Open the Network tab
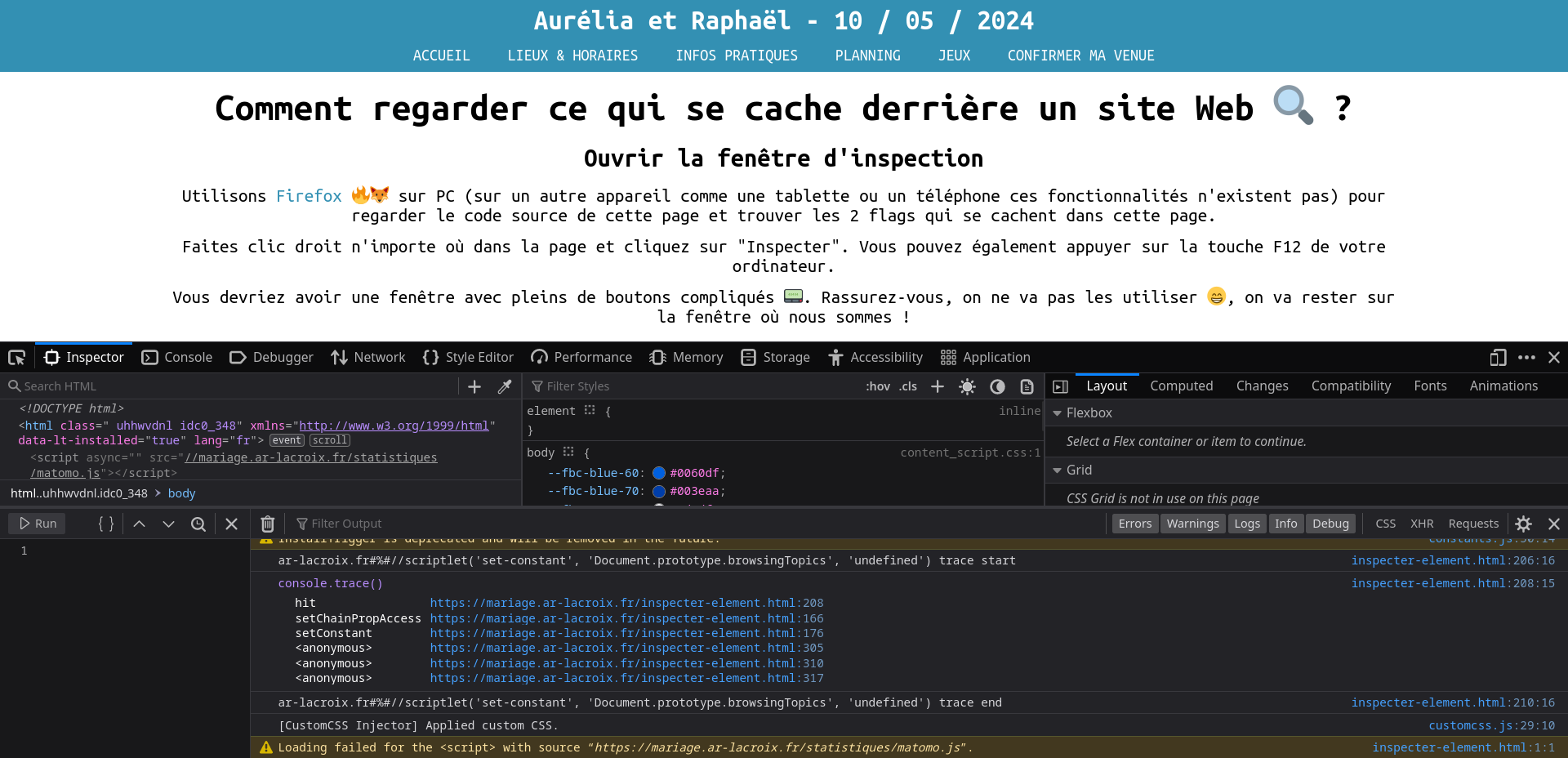This screenshot has height=758, width=1568. tap(368, 357)
